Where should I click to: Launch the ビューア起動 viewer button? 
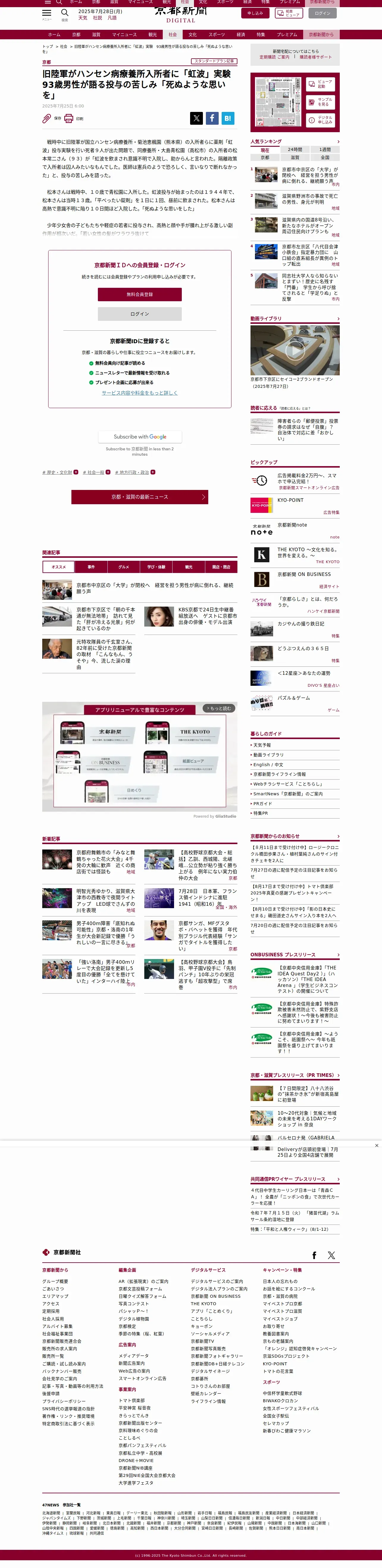320,84
